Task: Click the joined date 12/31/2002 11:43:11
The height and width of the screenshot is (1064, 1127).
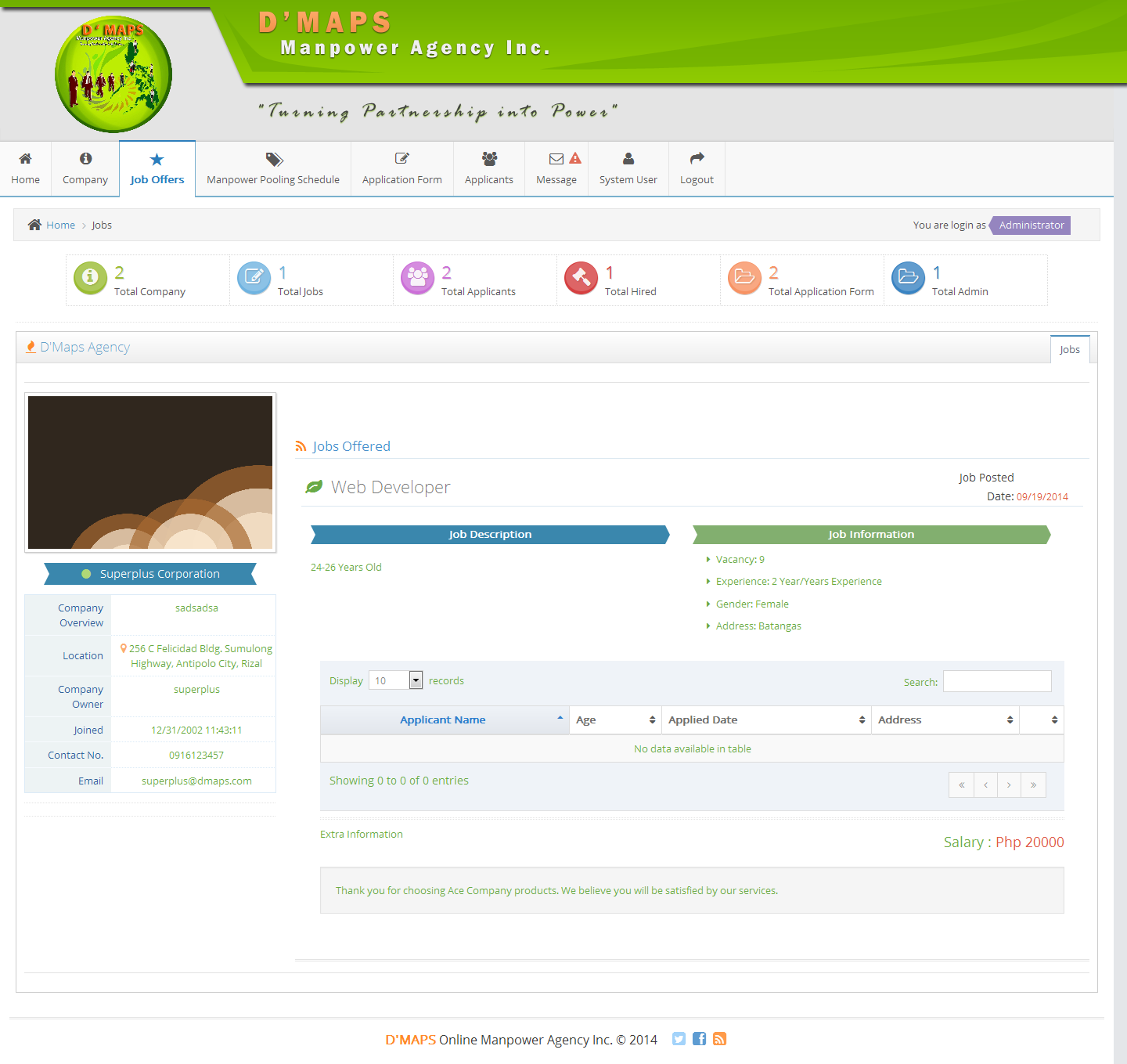Action: (x=196, y=730)
